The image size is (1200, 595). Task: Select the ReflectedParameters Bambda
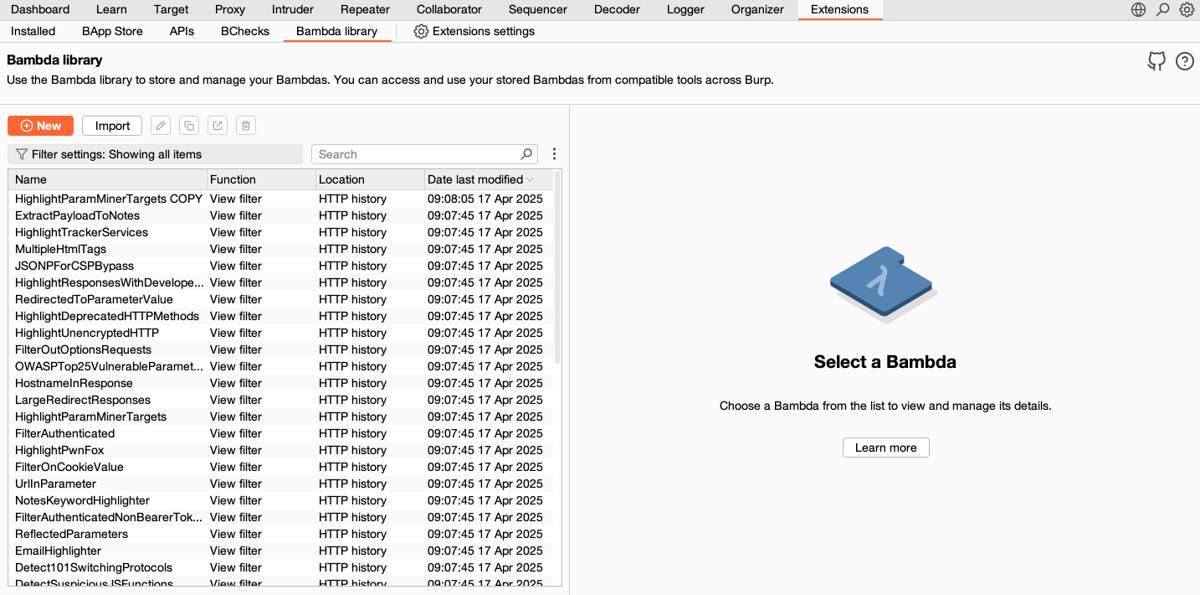click(280, 534)
